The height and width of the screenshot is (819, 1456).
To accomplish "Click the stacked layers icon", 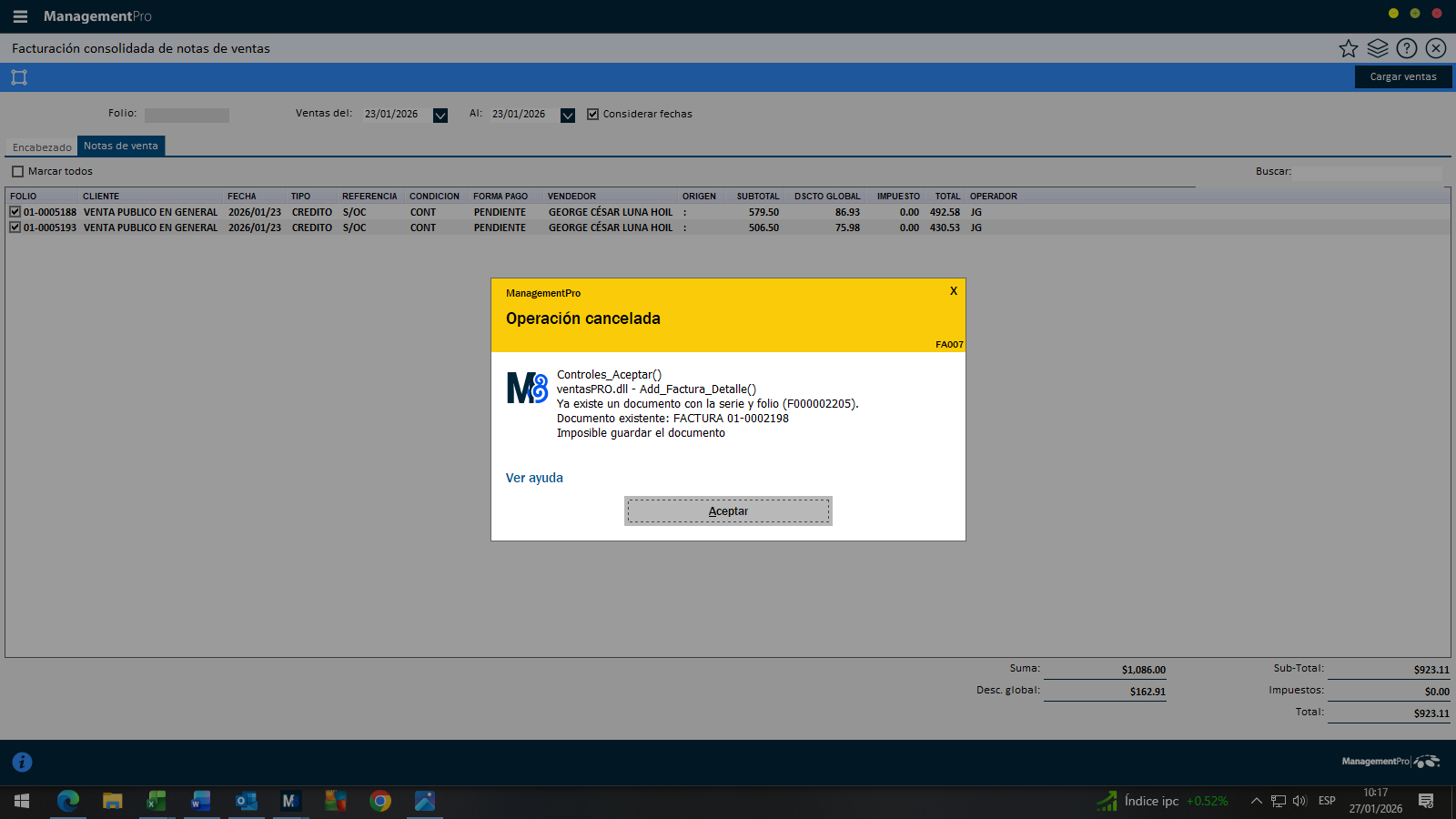I will pos(1378,48).
